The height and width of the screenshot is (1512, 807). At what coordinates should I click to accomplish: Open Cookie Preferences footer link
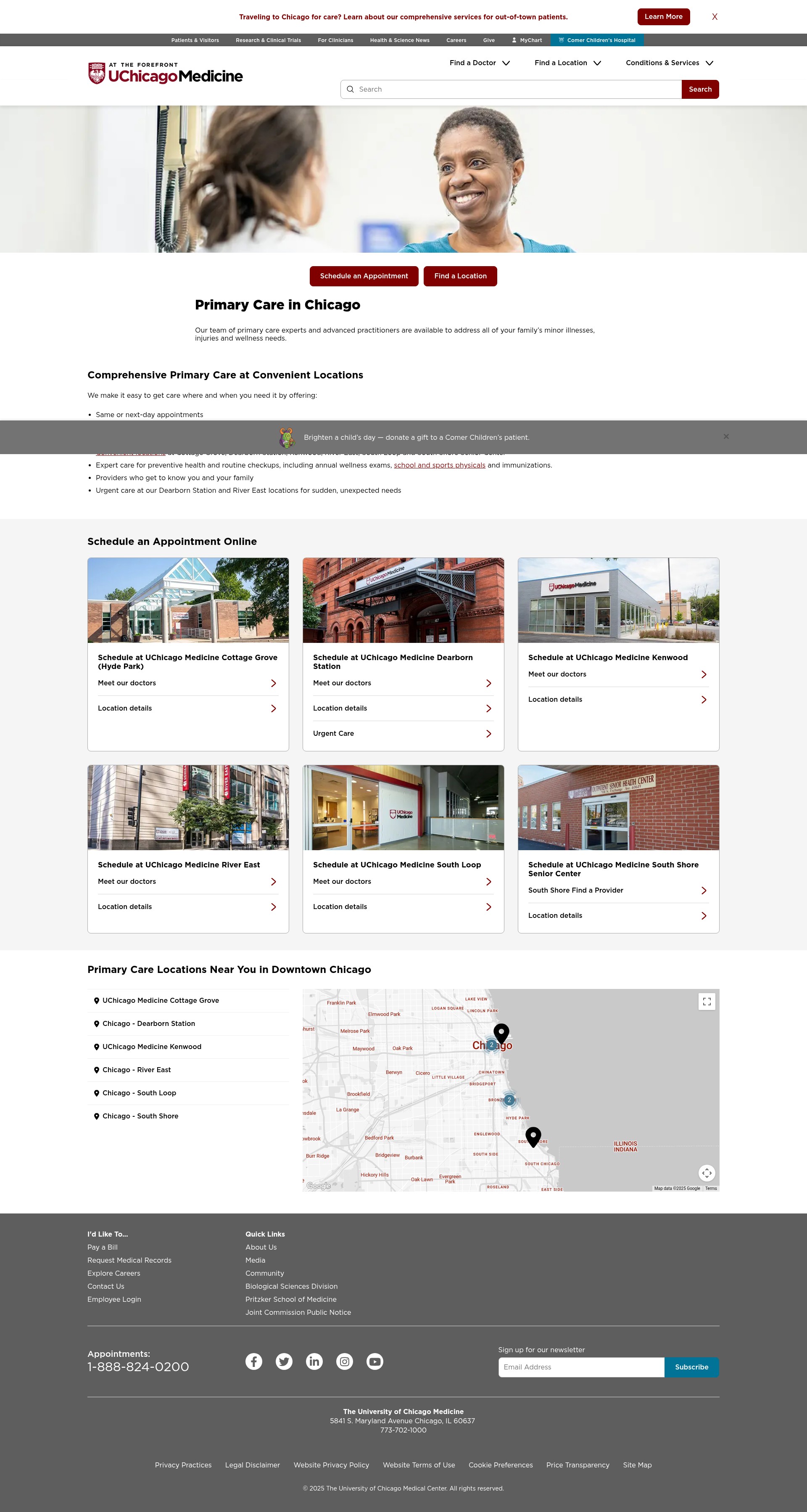coord(501,1465)
